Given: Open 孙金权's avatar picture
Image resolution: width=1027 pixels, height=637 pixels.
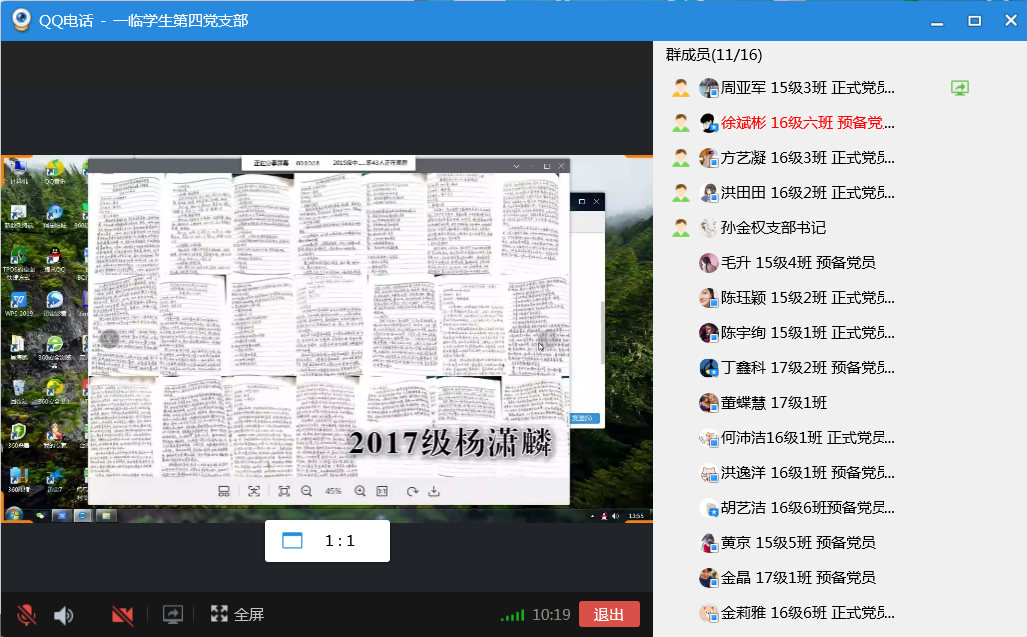Looking at the screenshot, I should [x=709, y=228].
